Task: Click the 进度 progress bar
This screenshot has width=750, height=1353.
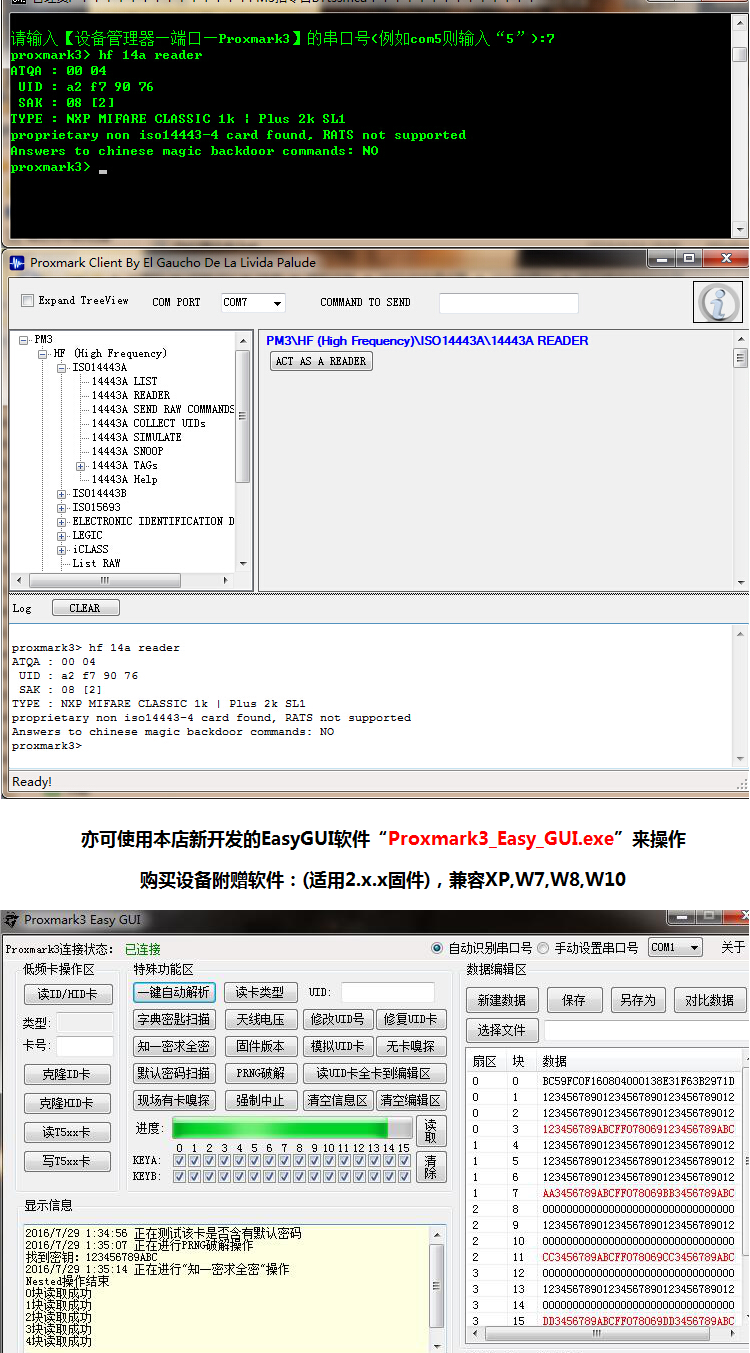Action: pyautogui.click(x=291, y=1129)
